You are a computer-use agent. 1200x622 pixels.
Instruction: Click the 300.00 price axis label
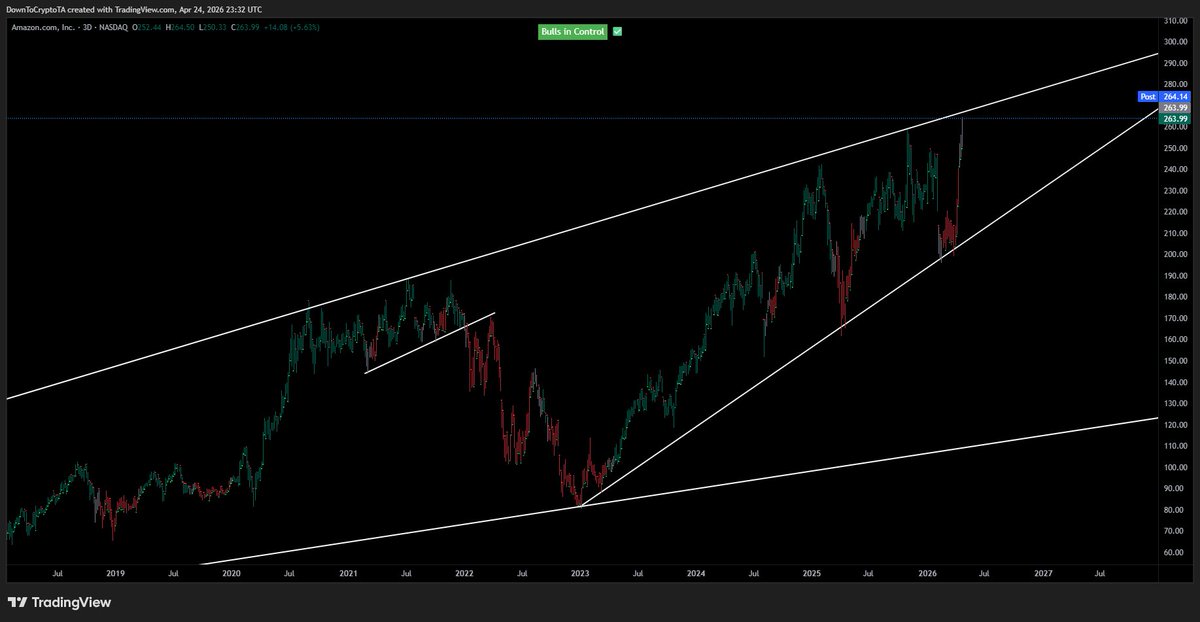coord(1175,41)
